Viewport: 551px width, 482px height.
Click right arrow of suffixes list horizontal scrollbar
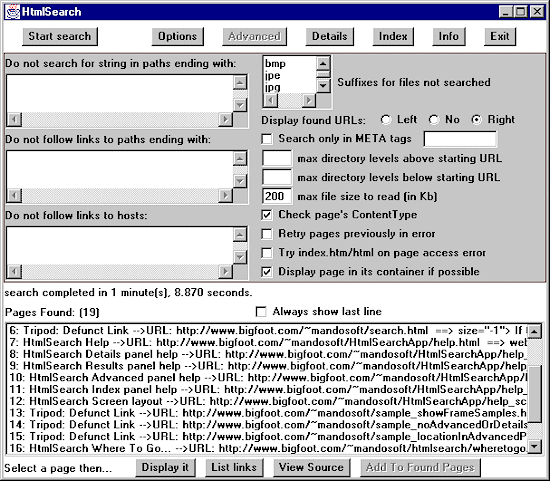[309, 100]
